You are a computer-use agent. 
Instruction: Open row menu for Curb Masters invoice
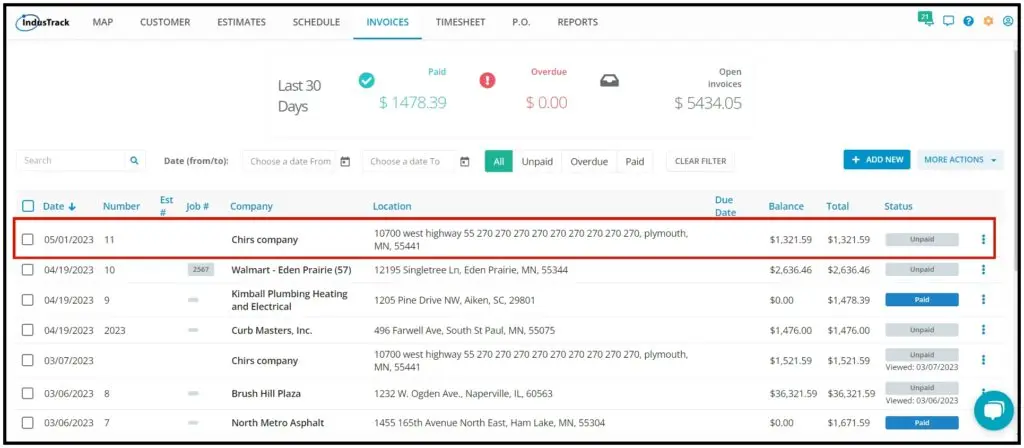pyautogui.click(x=983, y=330)
